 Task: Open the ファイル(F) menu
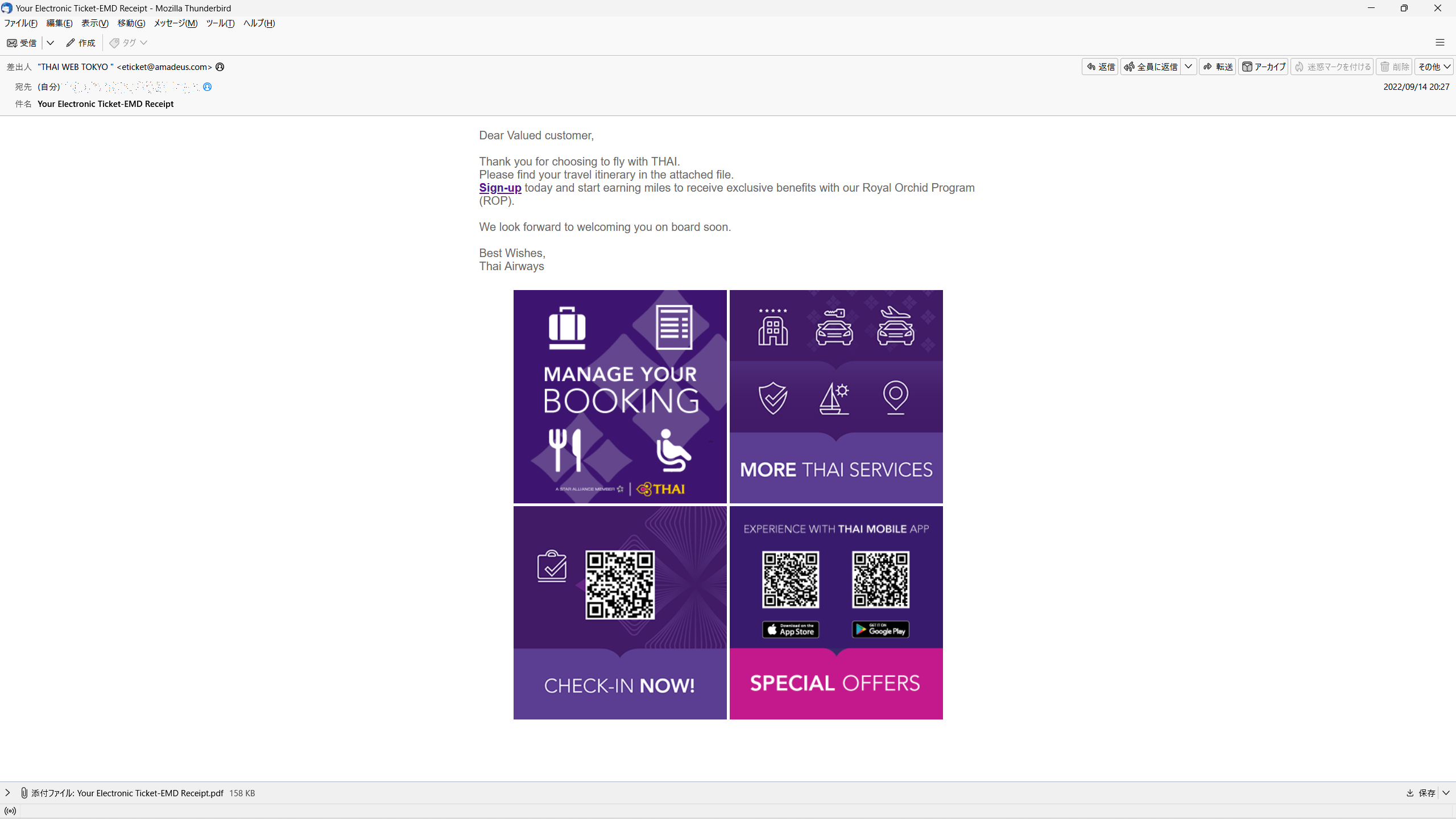pyautogui.click(x=21, y=23)
